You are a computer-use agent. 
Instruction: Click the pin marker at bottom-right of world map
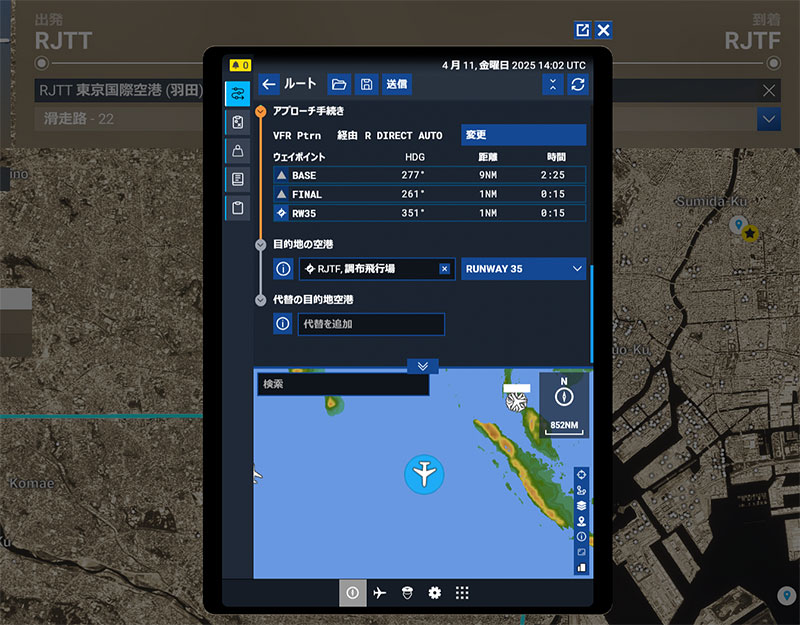786,595
